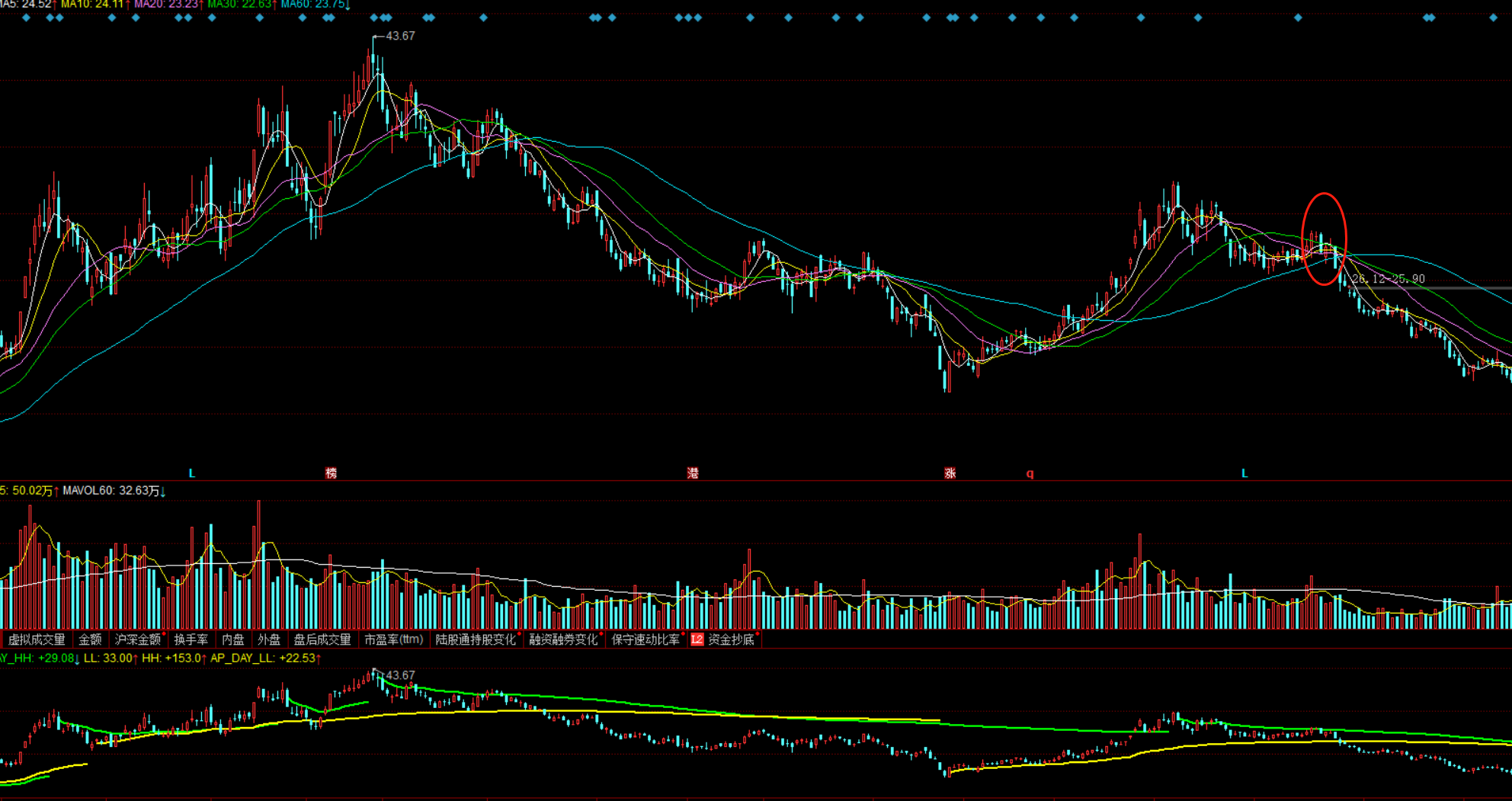Click the 43.67 peak price label
Viewport: 1512px width, 801px height.
click(x=400, y=36)
